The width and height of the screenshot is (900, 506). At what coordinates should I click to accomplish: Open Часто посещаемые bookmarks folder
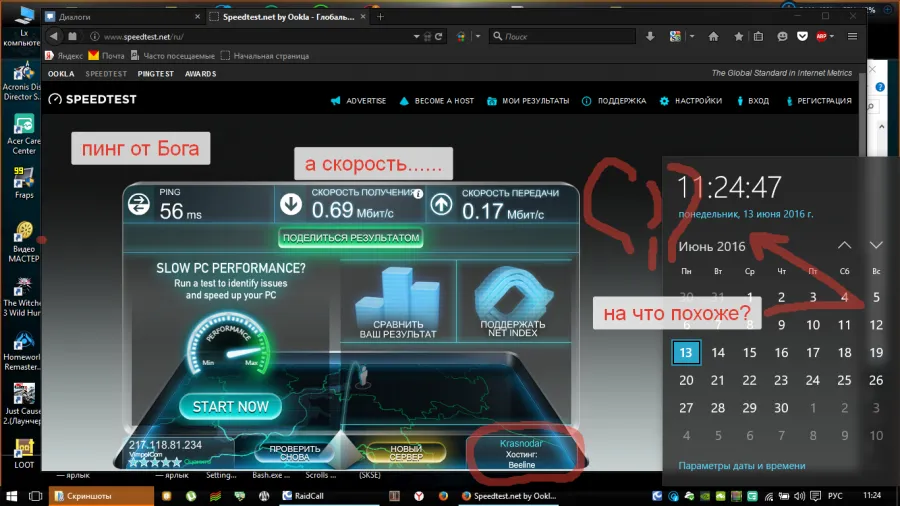[172, 56]
